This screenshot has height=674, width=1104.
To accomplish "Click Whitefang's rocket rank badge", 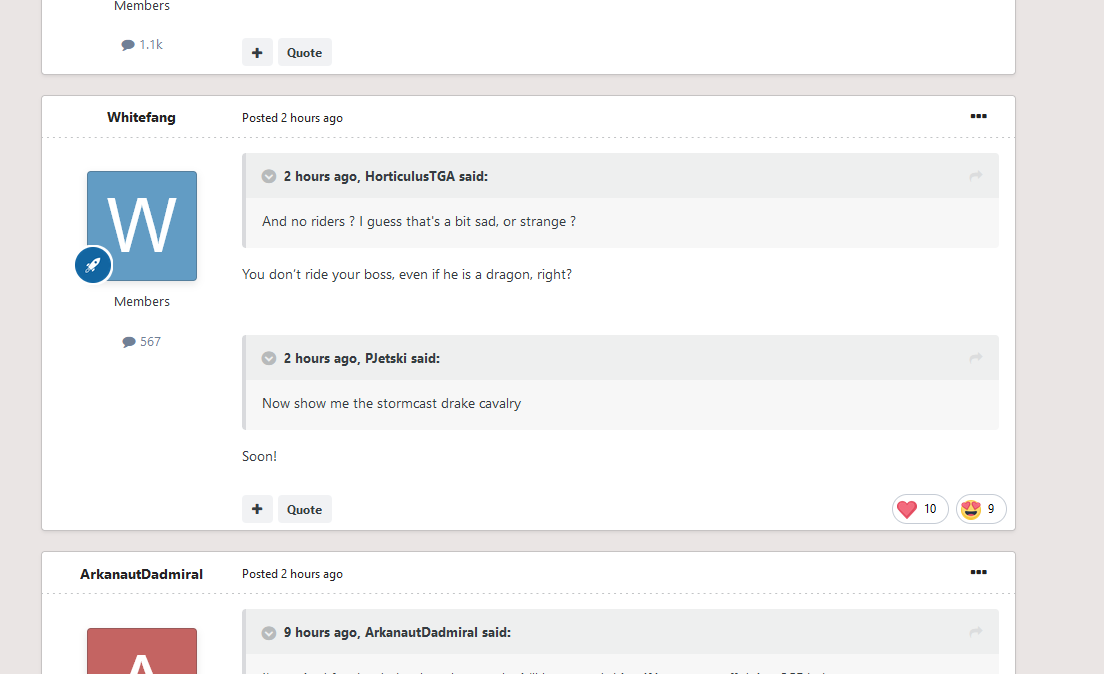I will tap(93, 266).
